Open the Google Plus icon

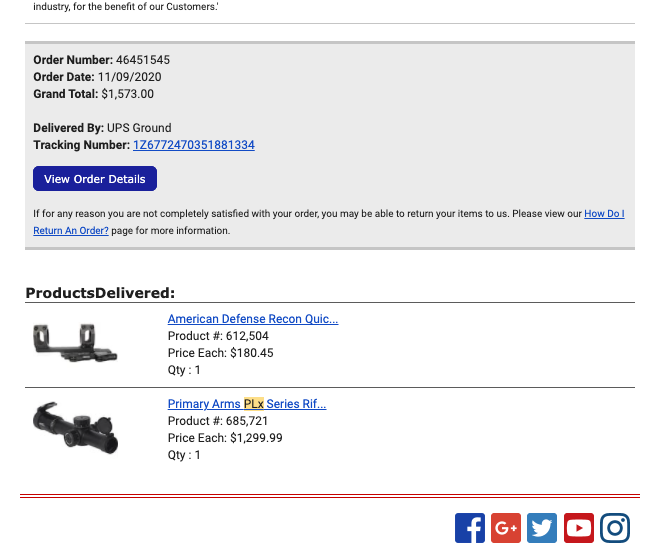(x=506, y=528)
